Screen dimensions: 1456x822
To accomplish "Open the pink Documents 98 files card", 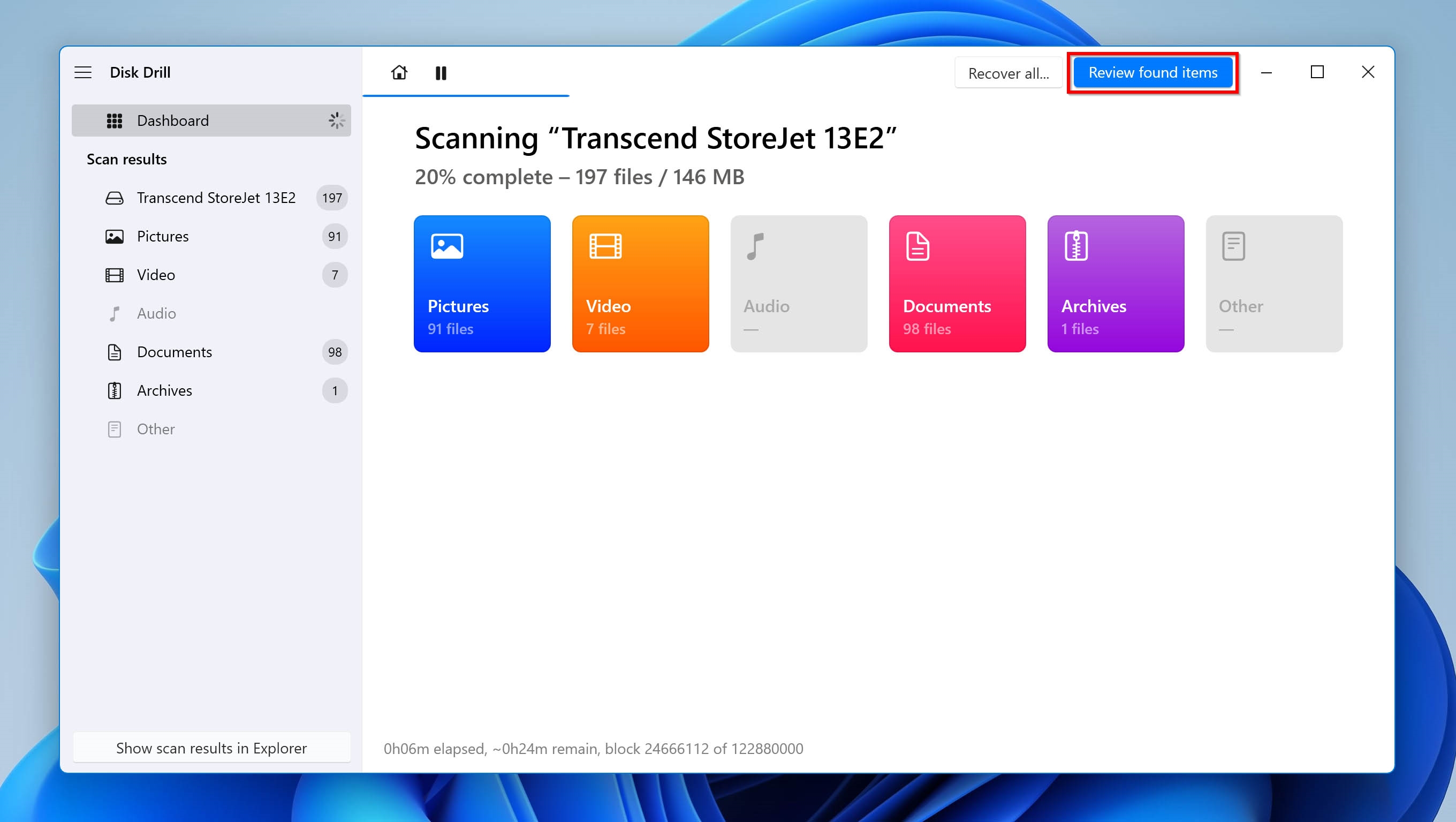I will pos(958,284).
